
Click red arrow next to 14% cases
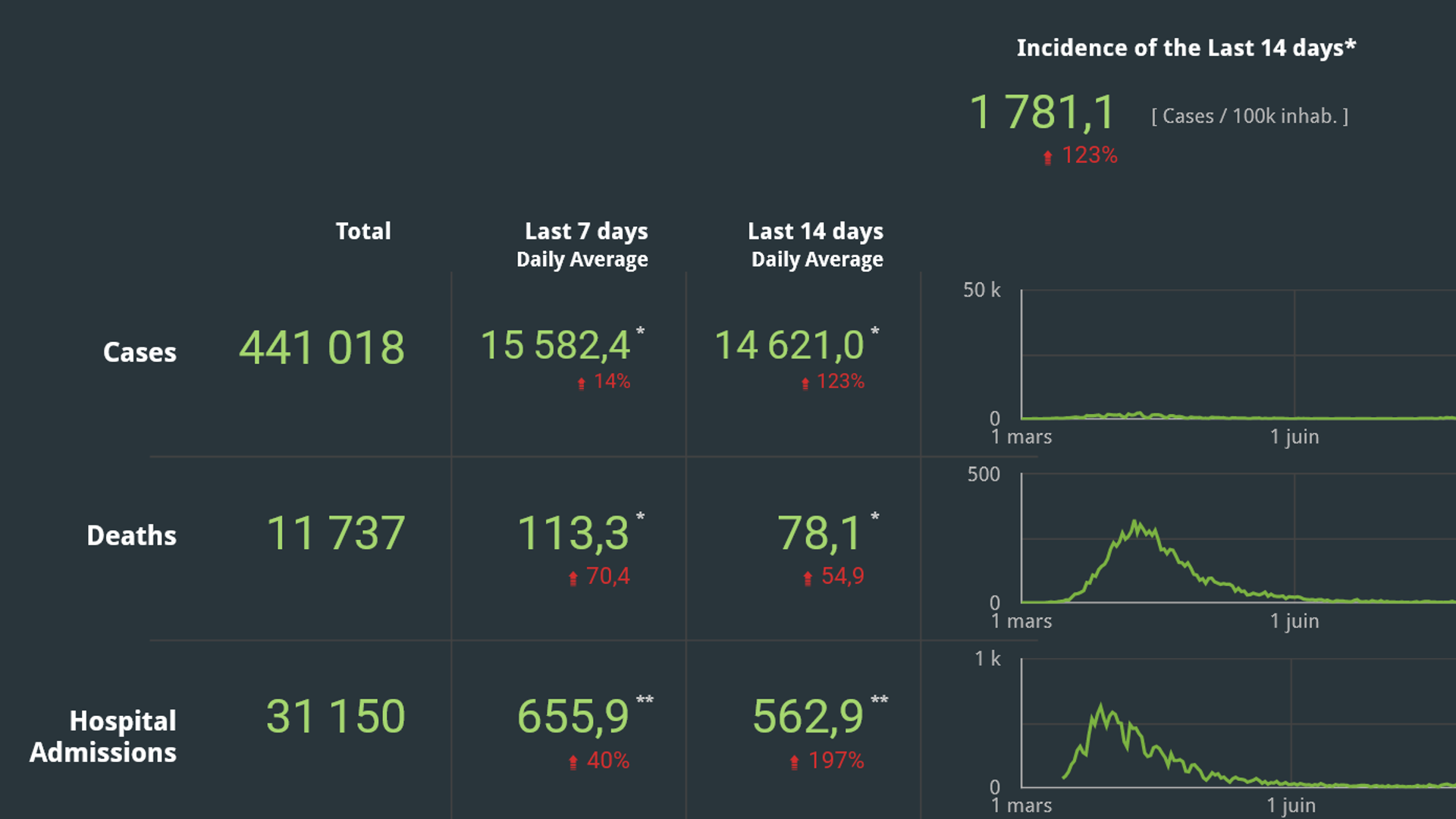(x=582, y=383)
